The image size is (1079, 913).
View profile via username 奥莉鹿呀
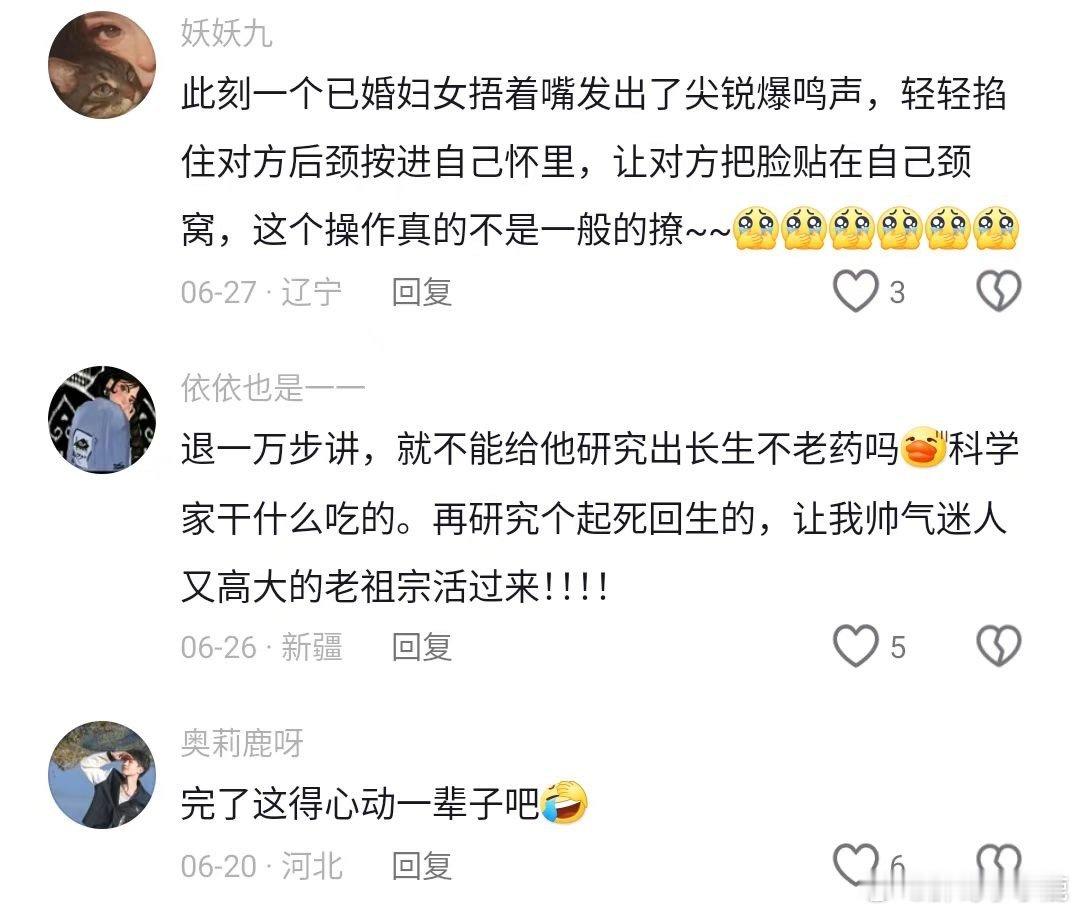pyautogui.click(x=242, y=743)
